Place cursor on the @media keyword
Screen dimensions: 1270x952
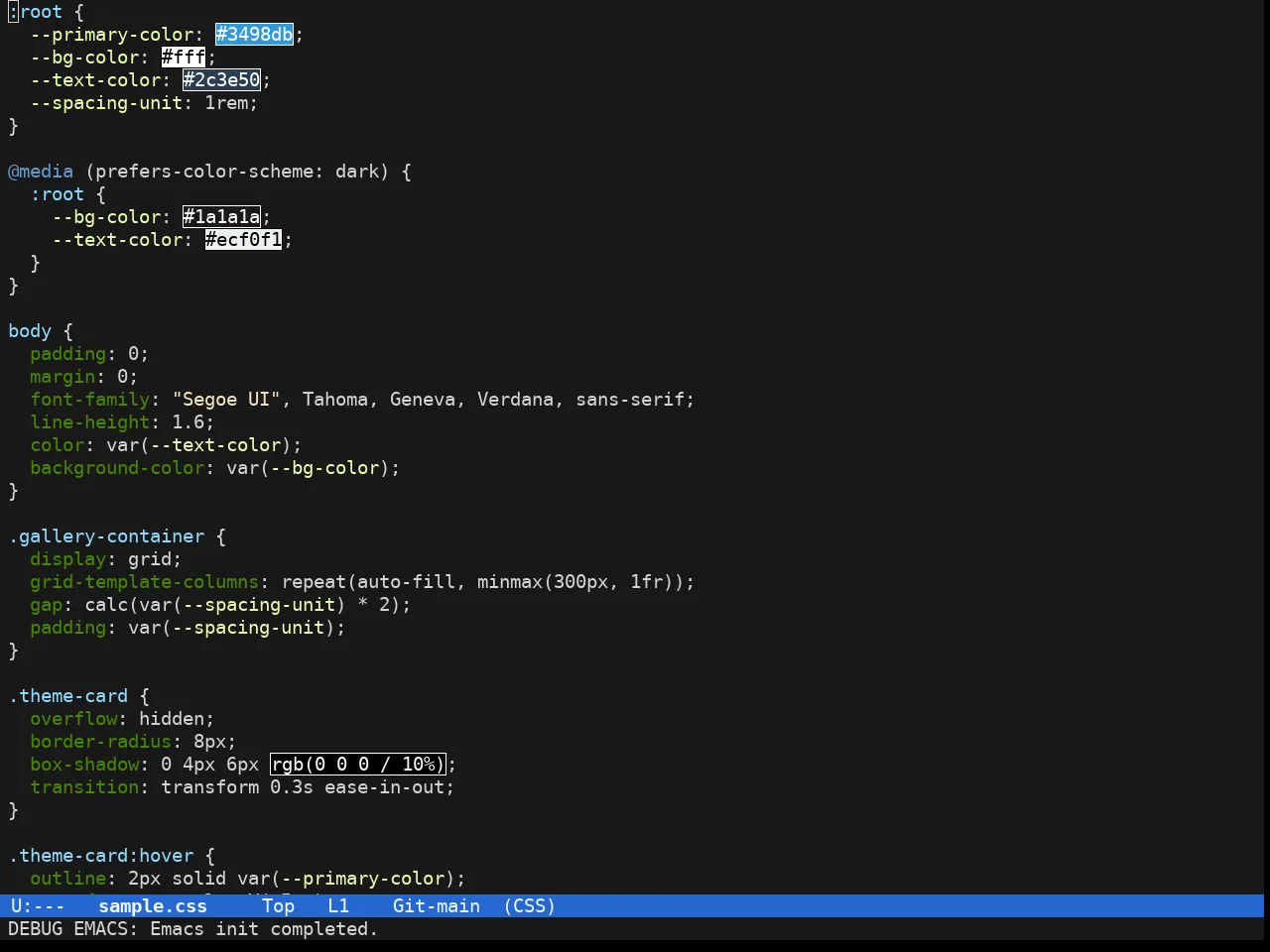click(x=41, y=172)
